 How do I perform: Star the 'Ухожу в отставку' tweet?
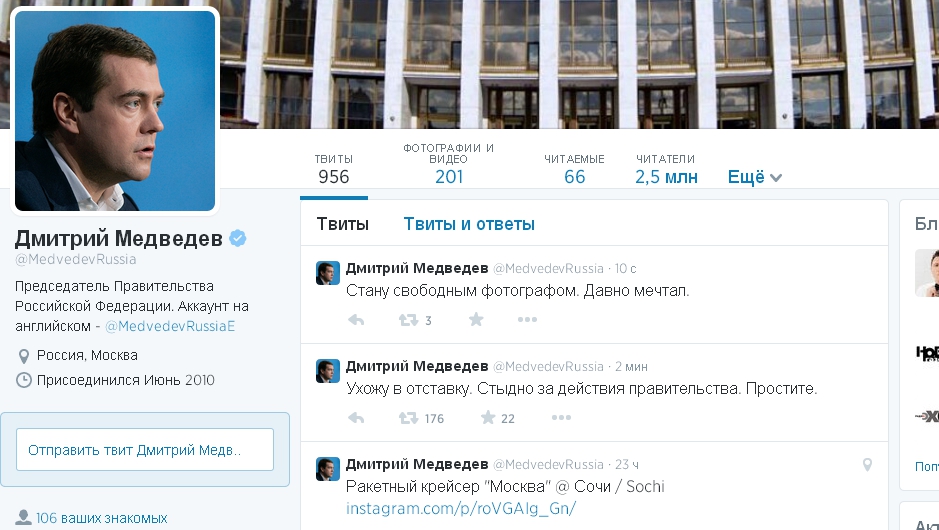coord(488,417)
